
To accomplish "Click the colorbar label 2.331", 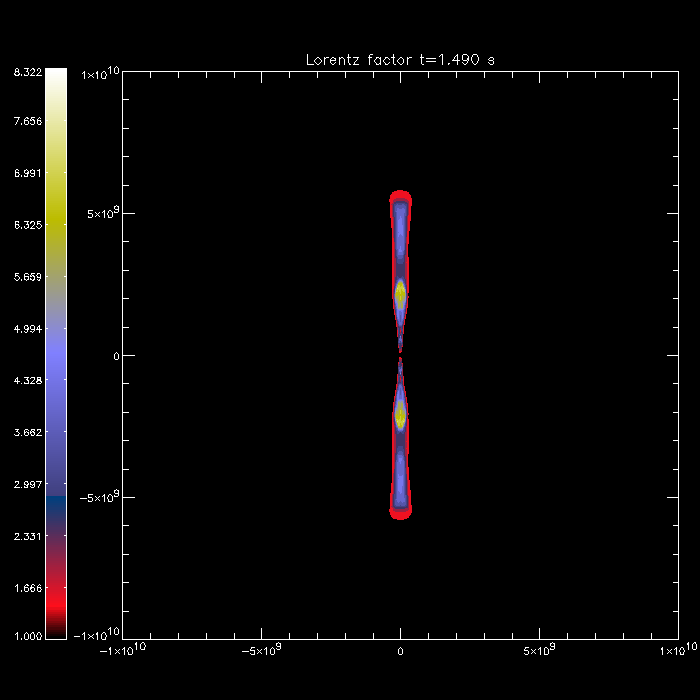I will [28, 536].
